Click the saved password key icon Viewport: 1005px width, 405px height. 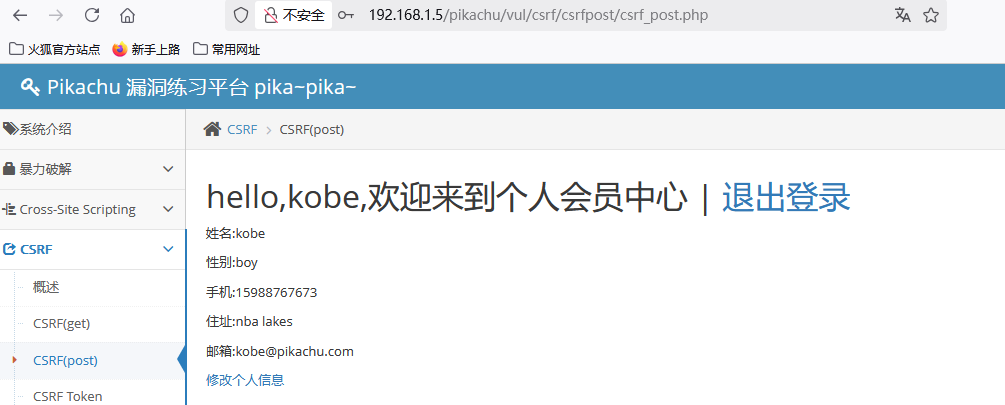[346, 15]
